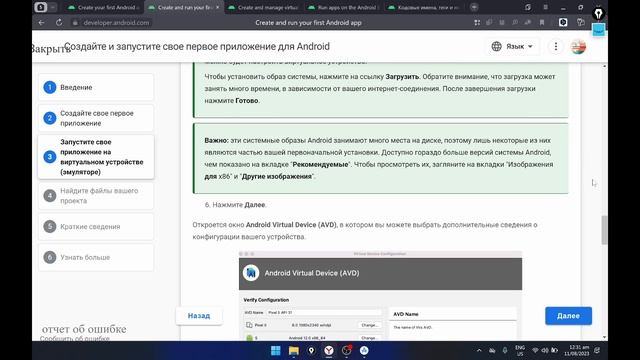Open the notification center icon
Image resolution: width=640 pixels, height=360 pixels.
pos(597,350)
